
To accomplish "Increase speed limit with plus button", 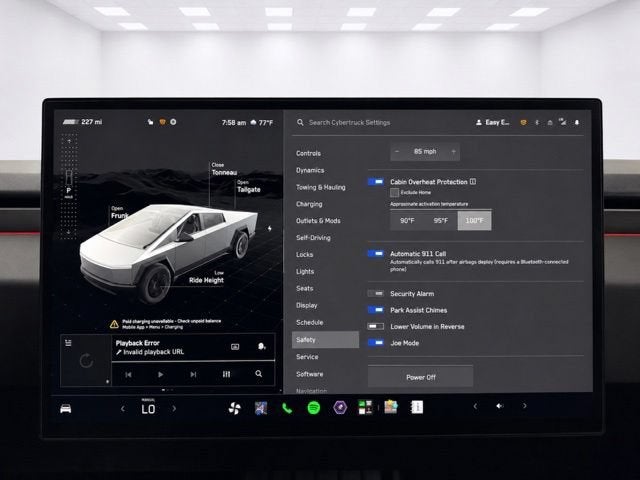I will pyautogui.click(x=453, y=151).
